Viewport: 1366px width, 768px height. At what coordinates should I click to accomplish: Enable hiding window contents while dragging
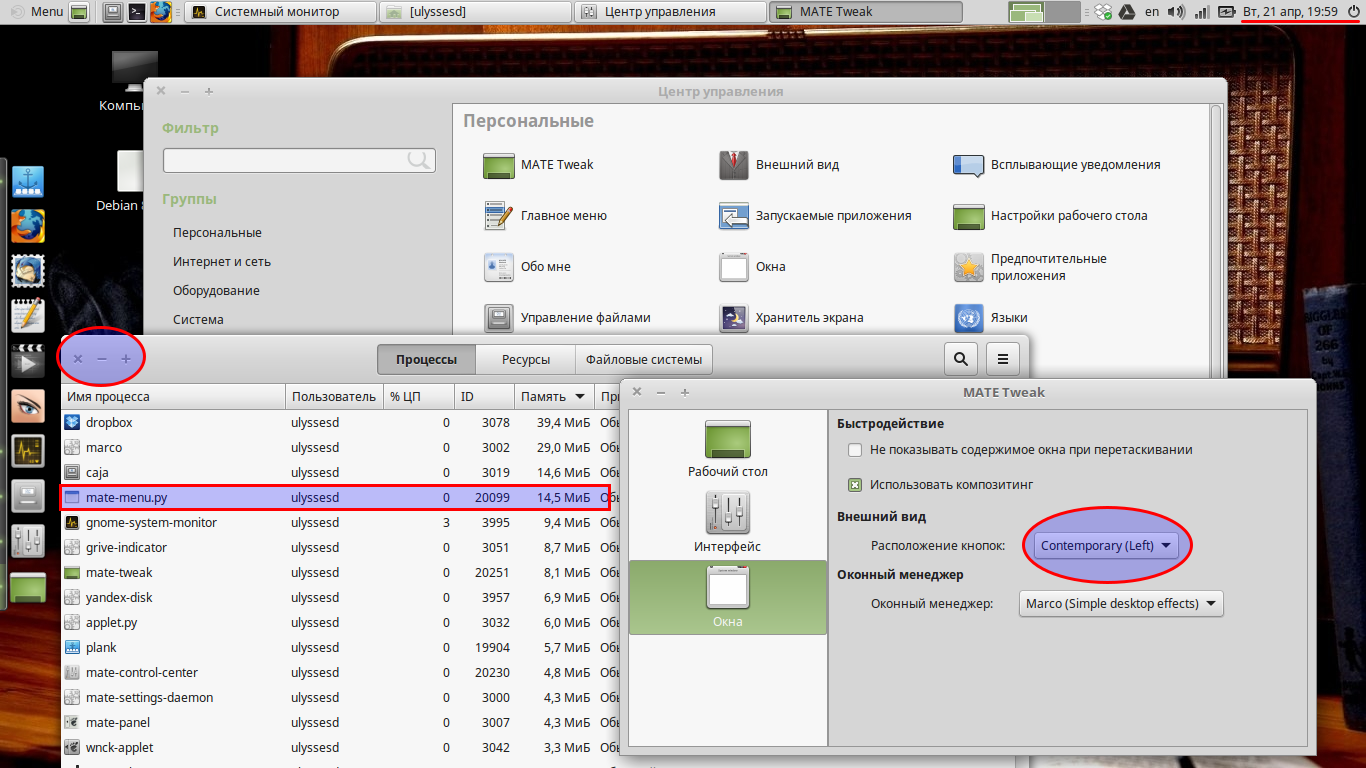point(855,450)
